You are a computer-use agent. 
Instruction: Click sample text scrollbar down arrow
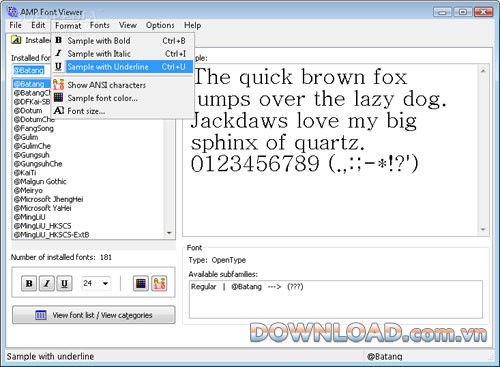(483, 229)
